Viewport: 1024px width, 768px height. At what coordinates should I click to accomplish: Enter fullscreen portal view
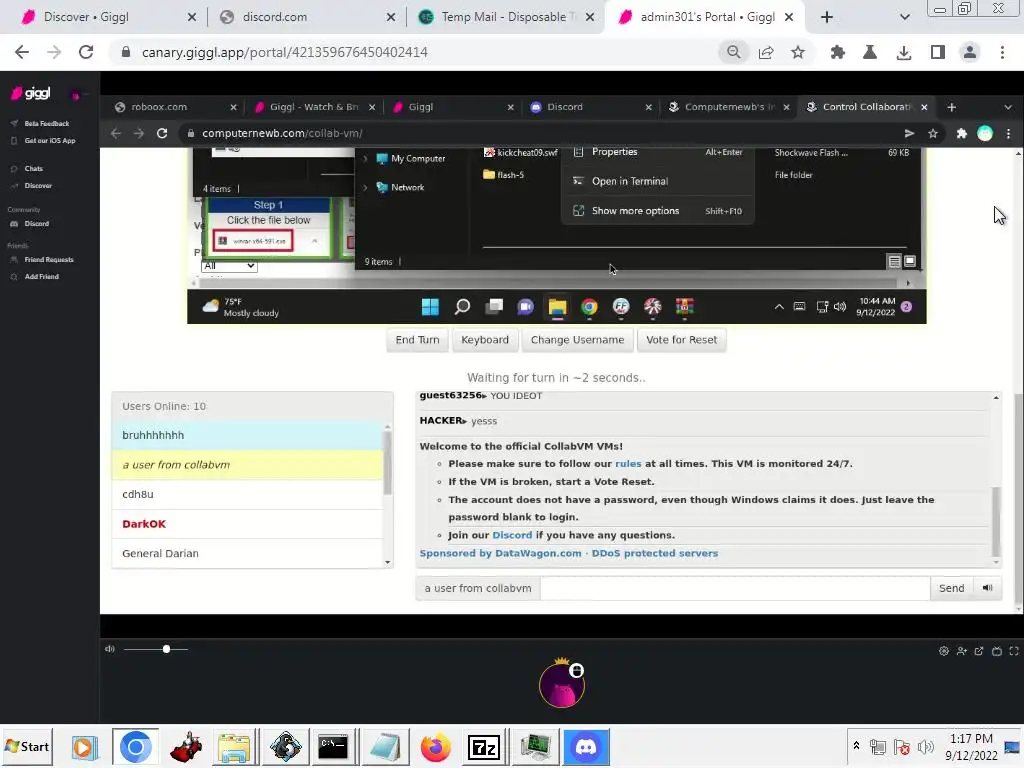[x=1014, y=651]
